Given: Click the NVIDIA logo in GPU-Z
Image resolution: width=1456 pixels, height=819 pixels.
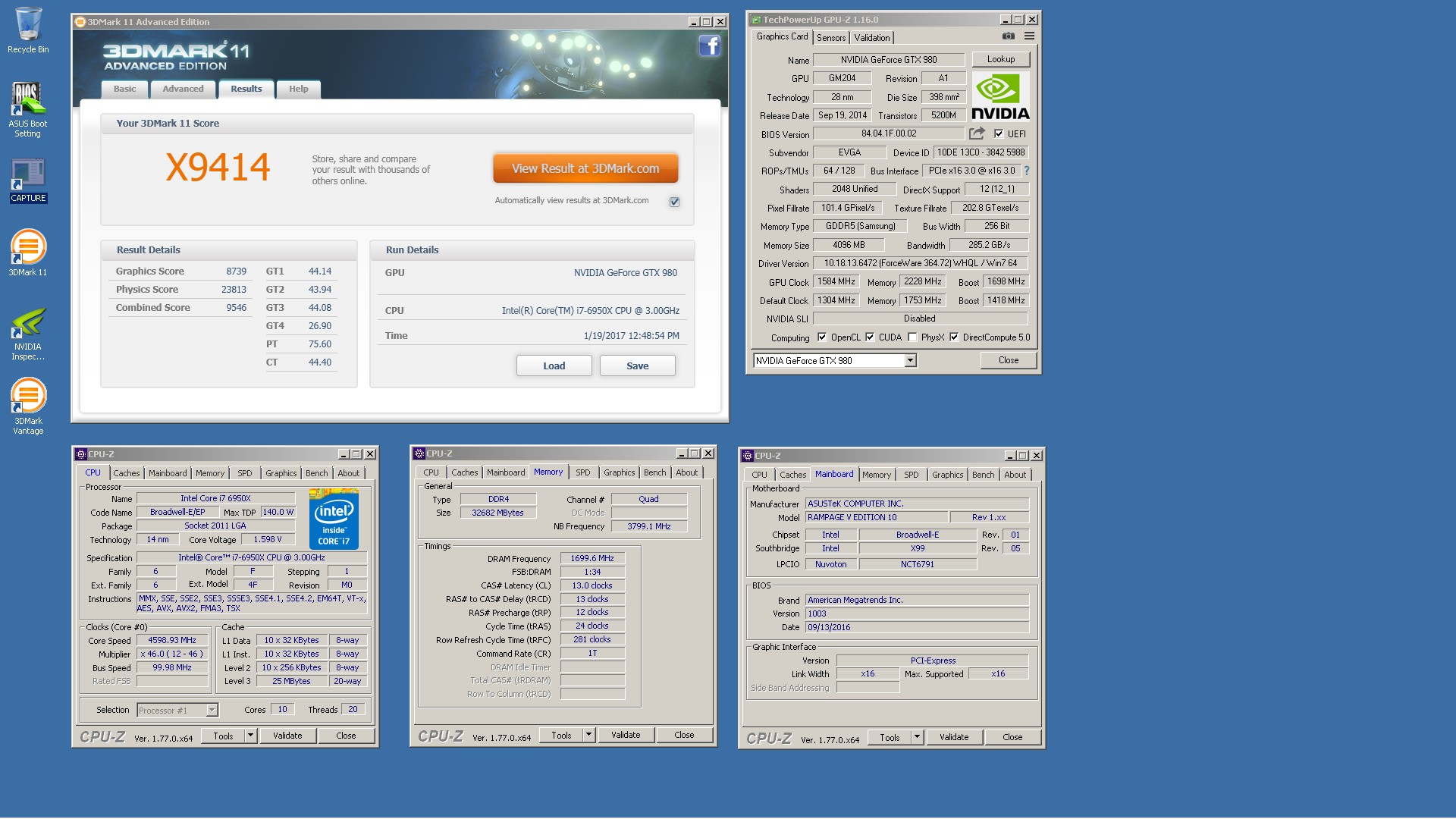Looking at the screenshot, I should pyautogui.click(x=1000, y=96).
